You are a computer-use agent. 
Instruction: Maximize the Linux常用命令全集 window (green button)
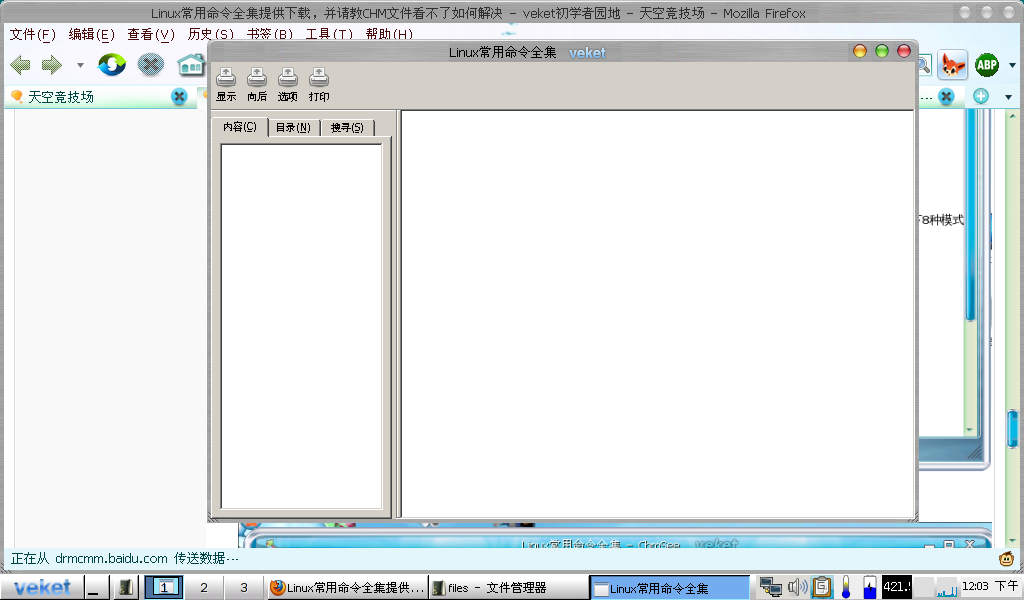pyautogui.click(x=882, y=51)
